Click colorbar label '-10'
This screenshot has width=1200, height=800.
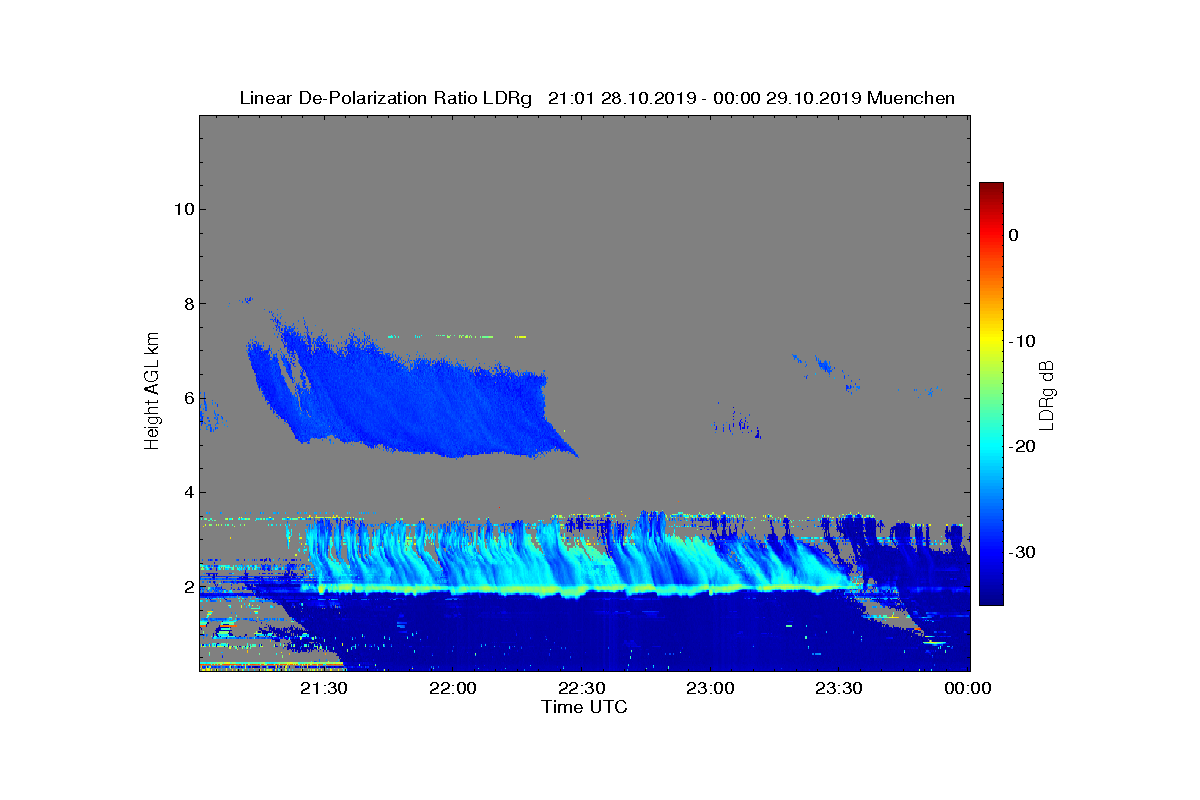(x=1022, y=341)
